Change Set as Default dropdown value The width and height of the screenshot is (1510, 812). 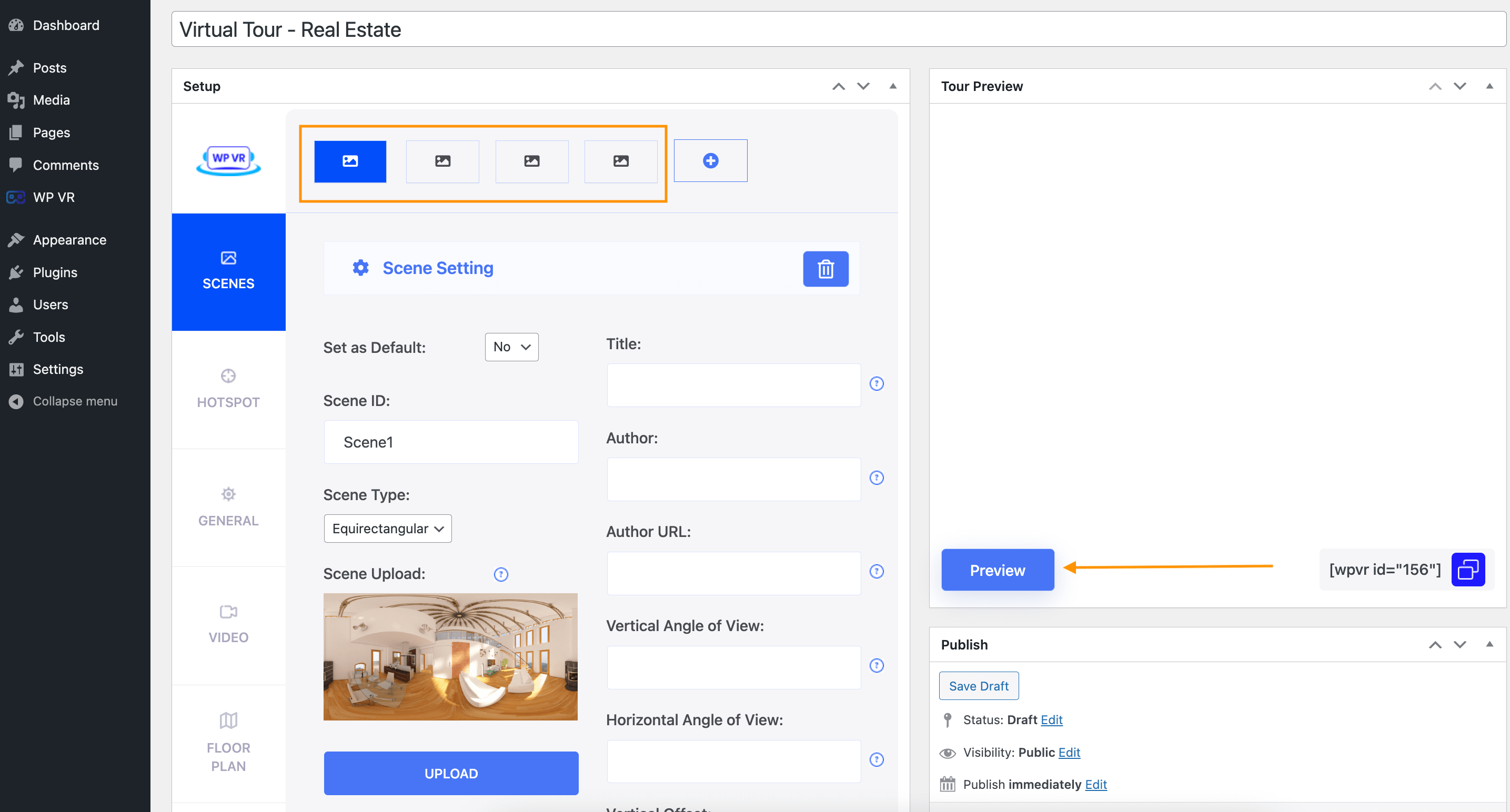[510, 347]
